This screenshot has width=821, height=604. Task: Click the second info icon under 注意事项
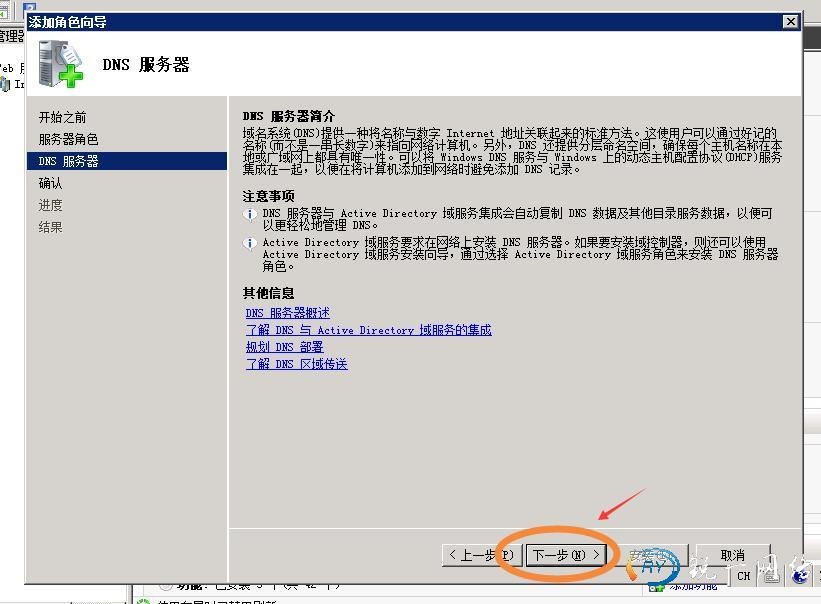250,243
